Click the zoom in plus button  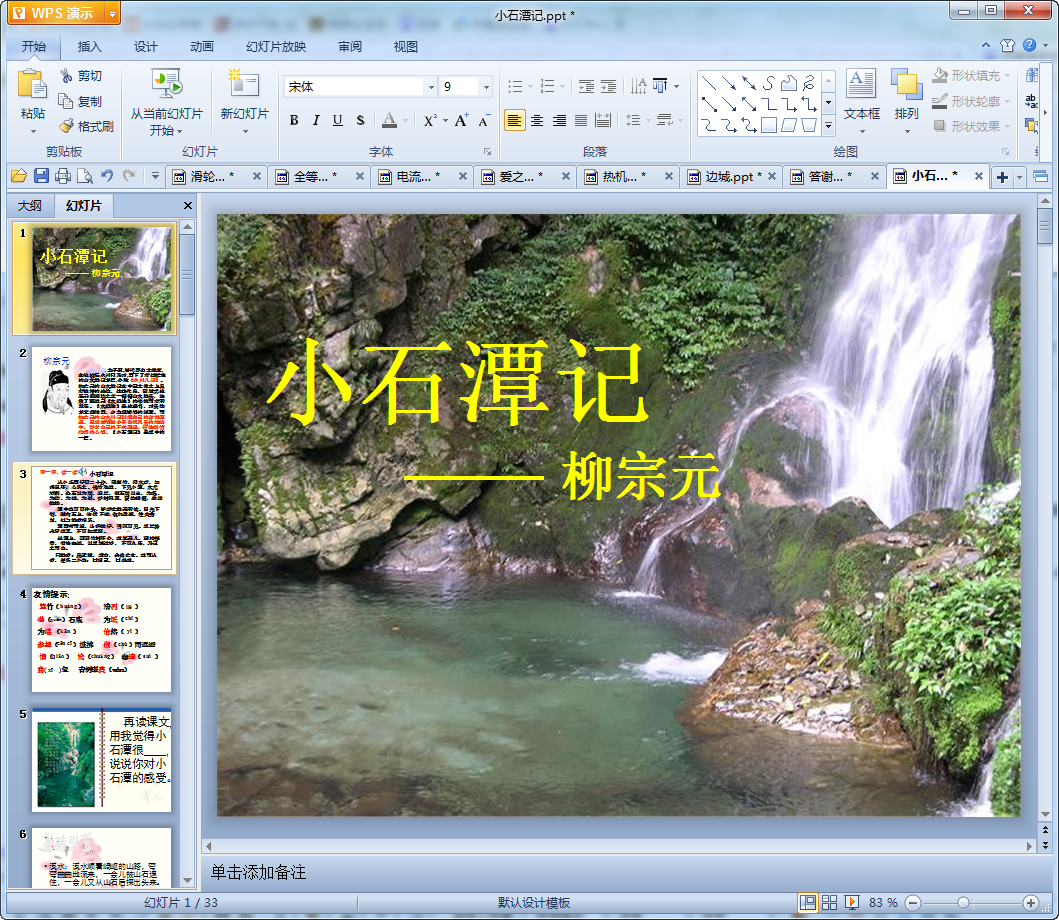click(x=1031, y=902)
